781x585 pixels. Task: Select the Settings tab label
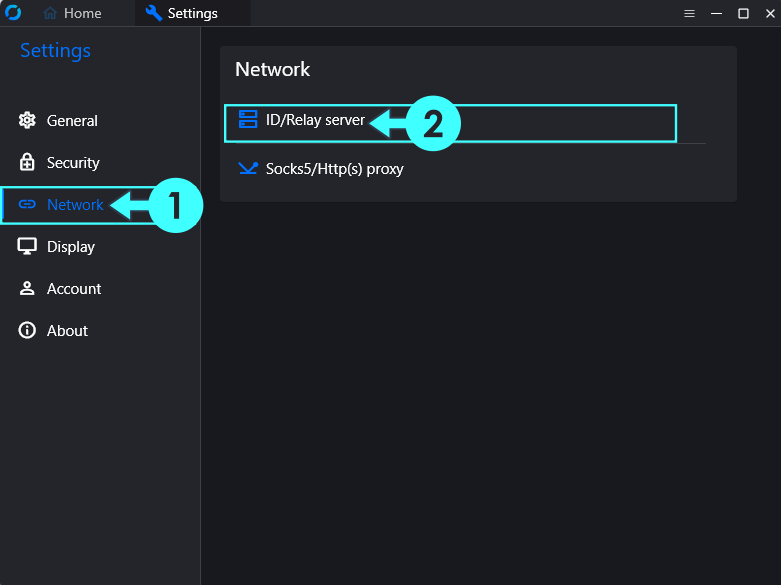(x=192, y=13)
